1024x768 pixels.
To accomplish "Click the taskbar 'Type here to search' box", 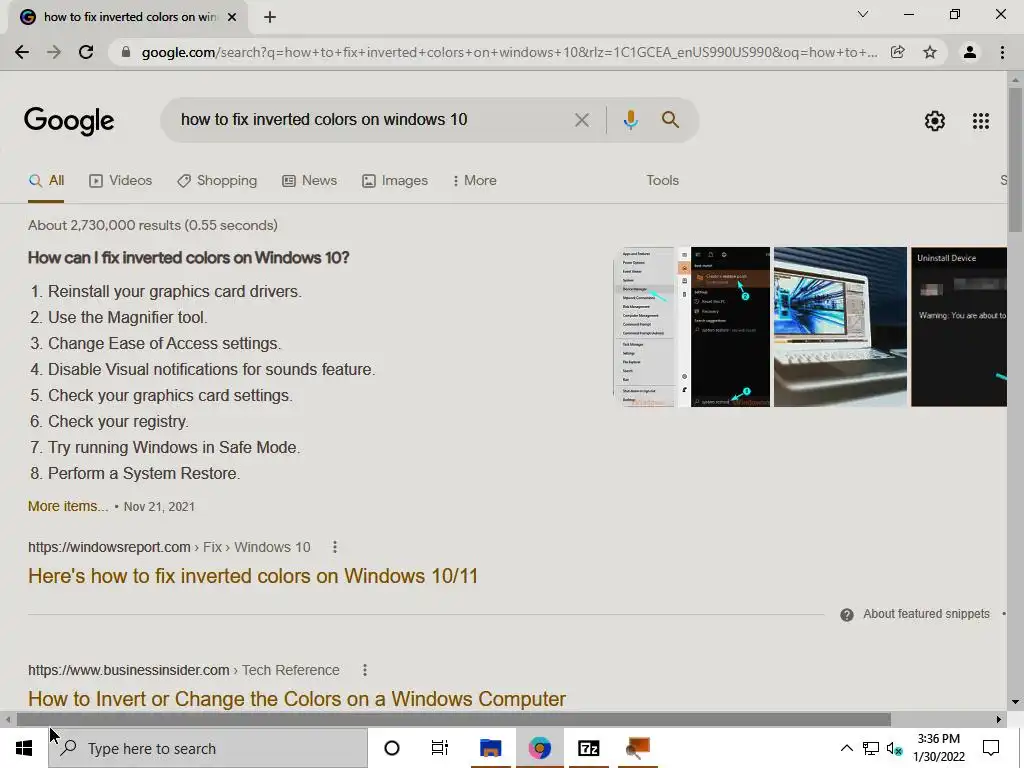I will click(208, 748).
